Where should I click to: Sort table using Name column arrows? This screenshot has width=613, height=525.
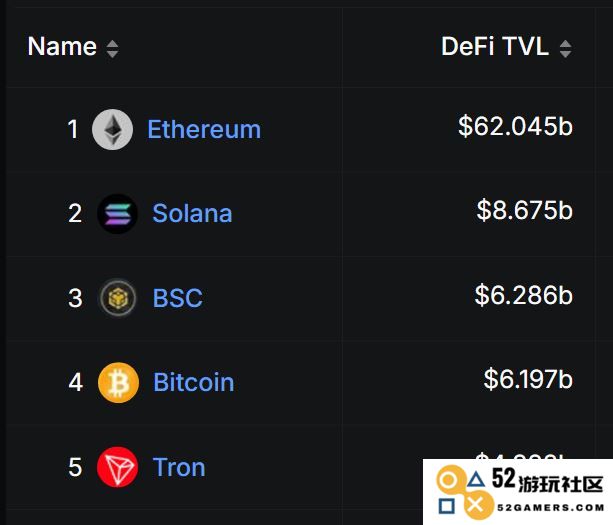113,49
